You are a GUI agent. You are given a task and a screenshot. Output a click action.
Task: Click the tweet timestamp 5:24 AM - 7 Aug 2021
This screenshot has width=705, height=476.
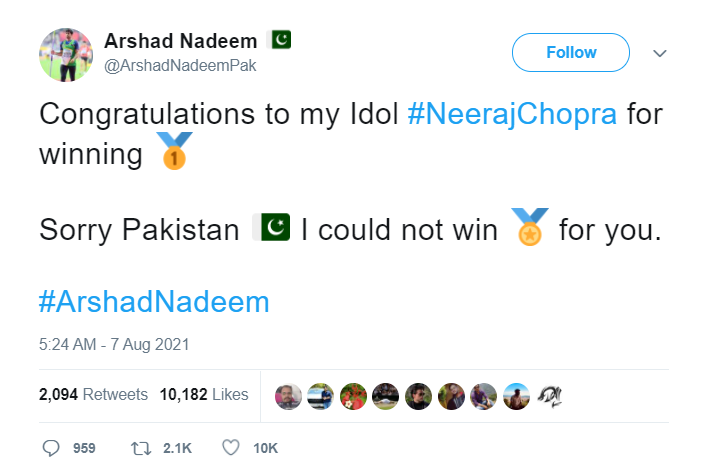click(x=114, y=344)
